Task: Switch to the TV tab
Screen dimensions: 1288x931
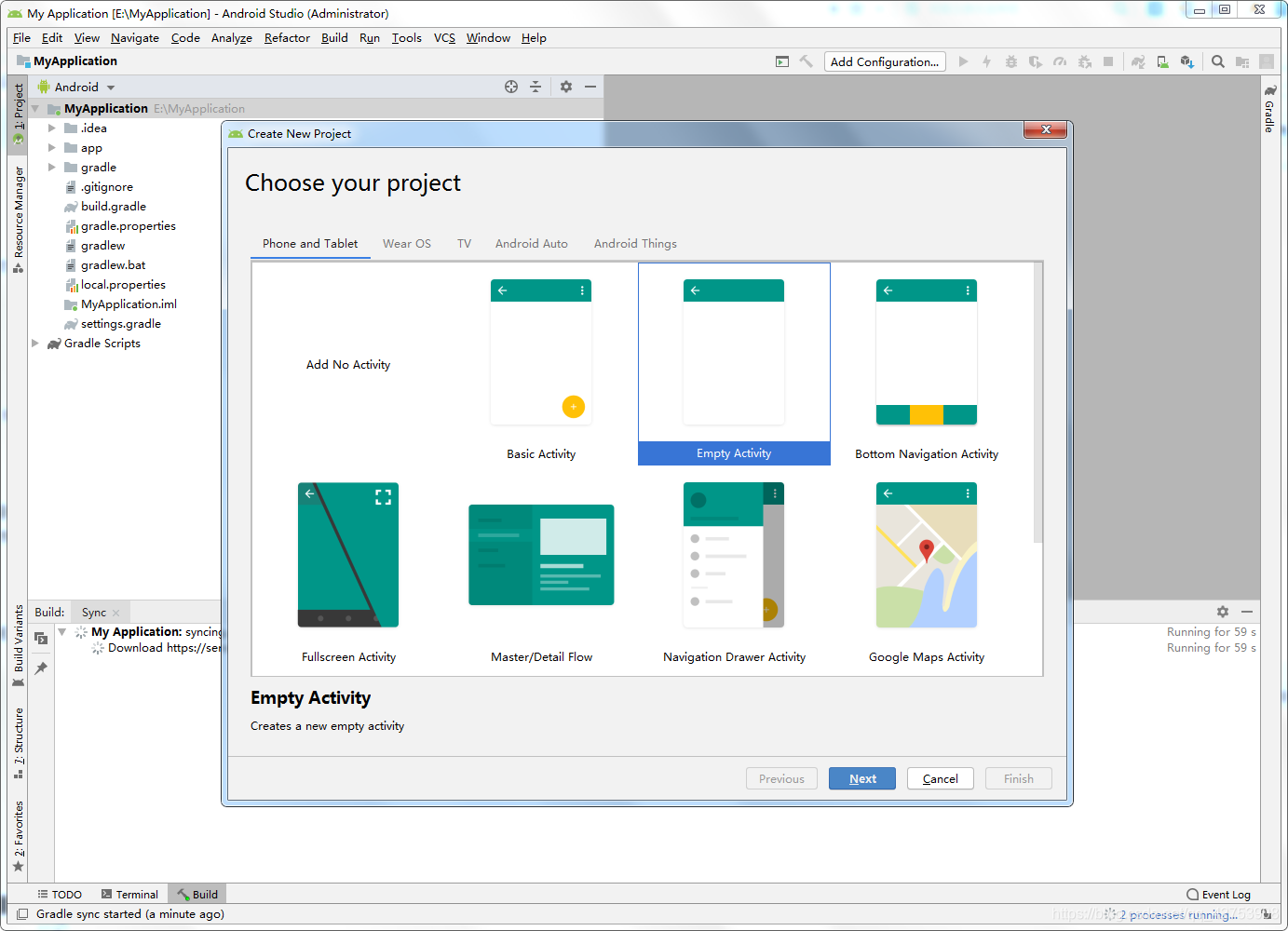Action: [464, 244]
